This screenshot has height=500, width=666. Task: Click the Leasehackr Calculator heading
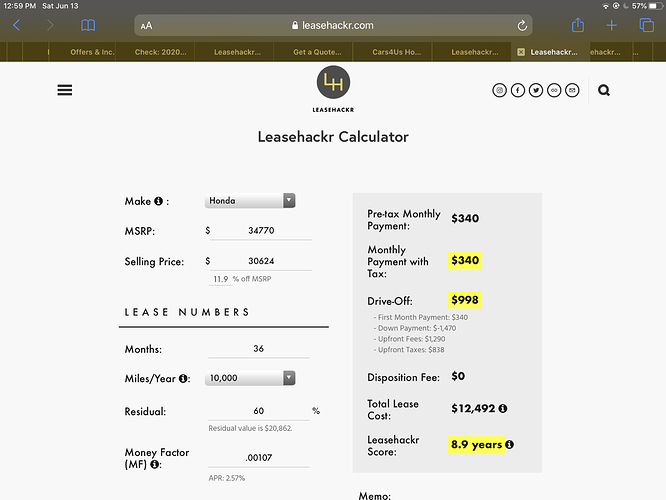pyautogui.click(x=333, y=137)
